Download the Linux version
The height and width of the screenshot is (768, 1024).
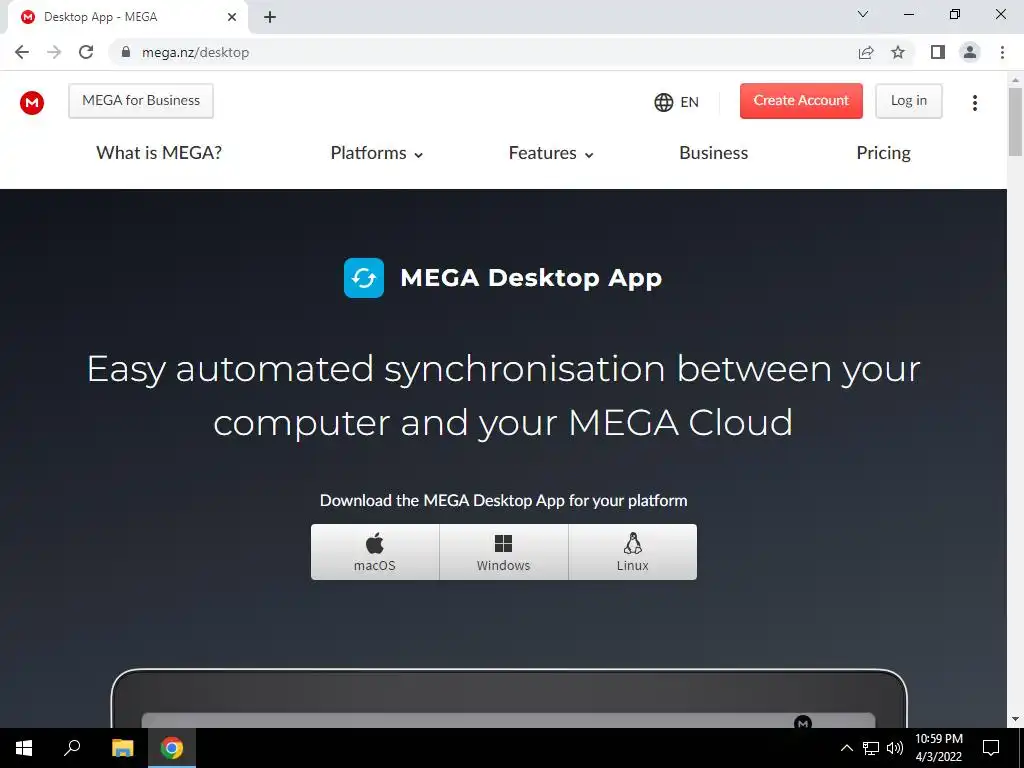point(633,552)
